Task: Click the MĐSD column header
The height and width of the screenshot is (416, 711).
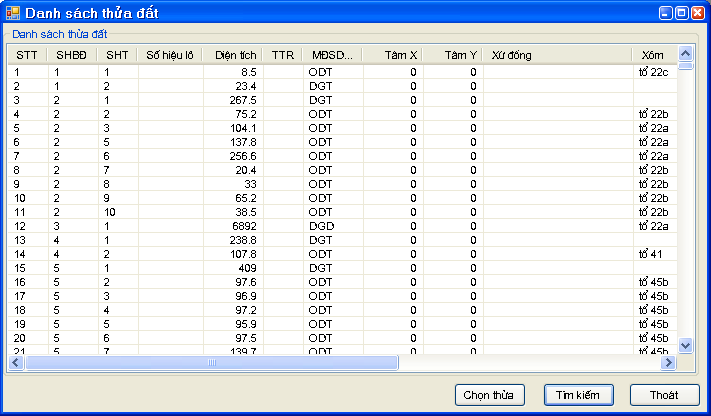Action: (331, 55)
